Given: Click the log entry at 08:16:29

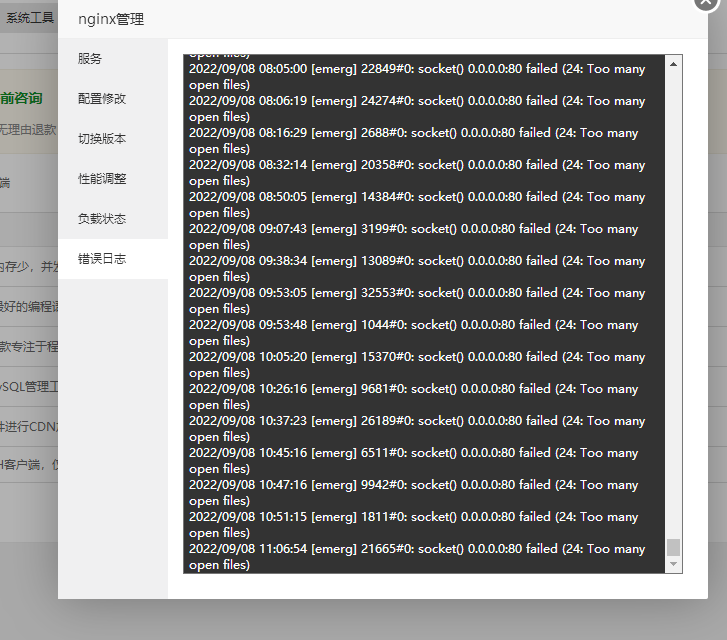Looking at the screenshot, I should pos(413,141).
